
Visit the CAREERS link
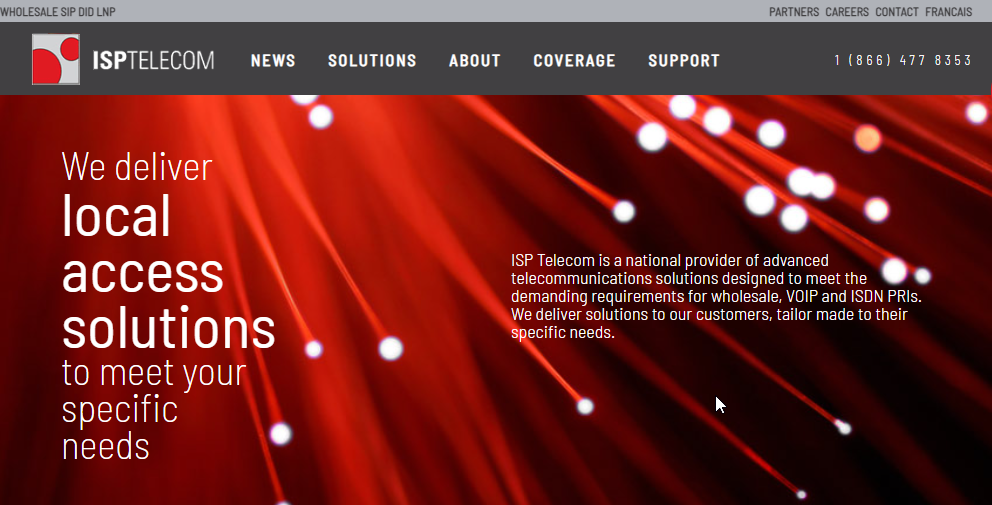point(847,11)
